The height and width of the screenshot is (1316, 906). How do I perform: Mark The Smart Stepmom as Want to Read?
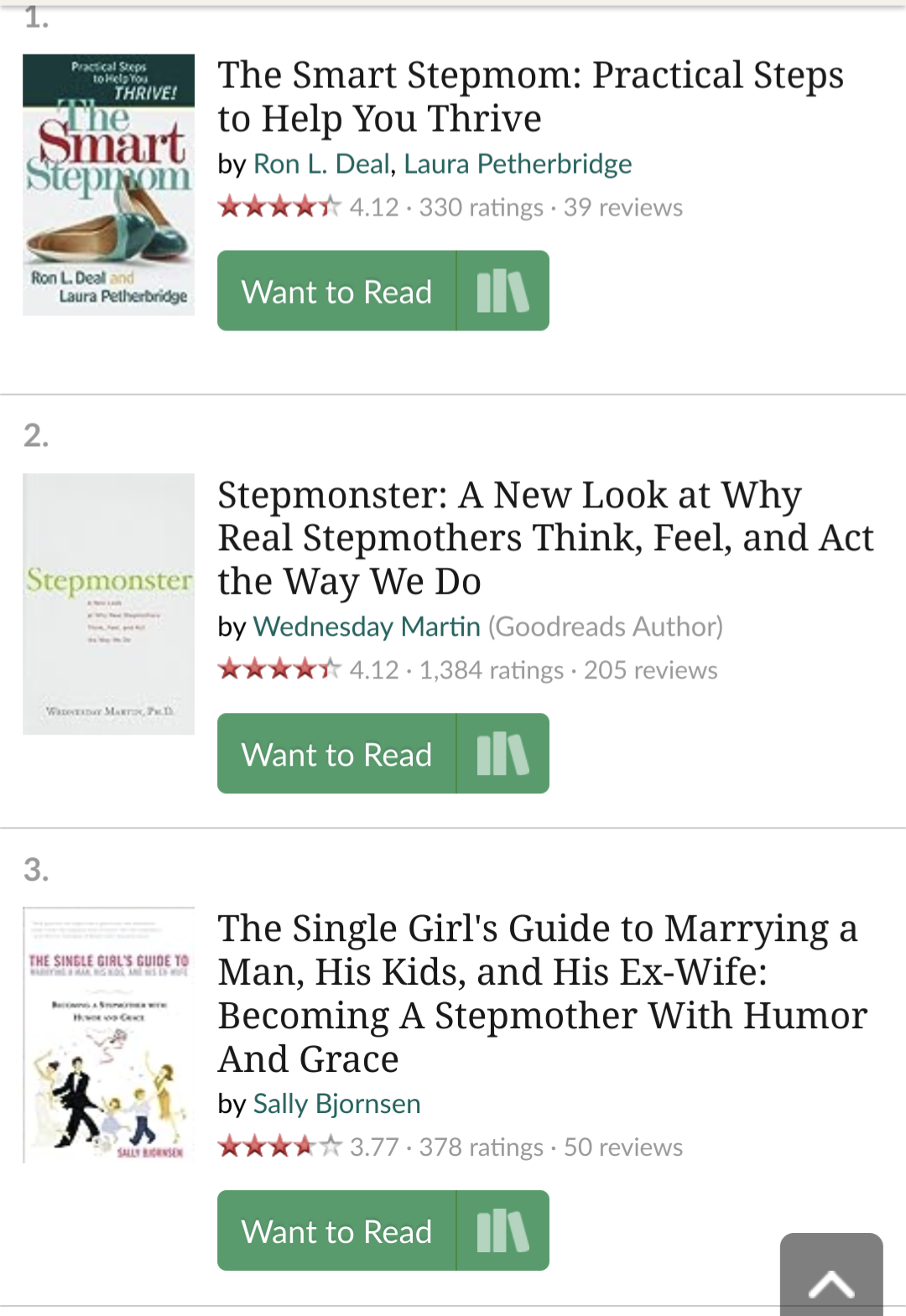pos(336,291)
